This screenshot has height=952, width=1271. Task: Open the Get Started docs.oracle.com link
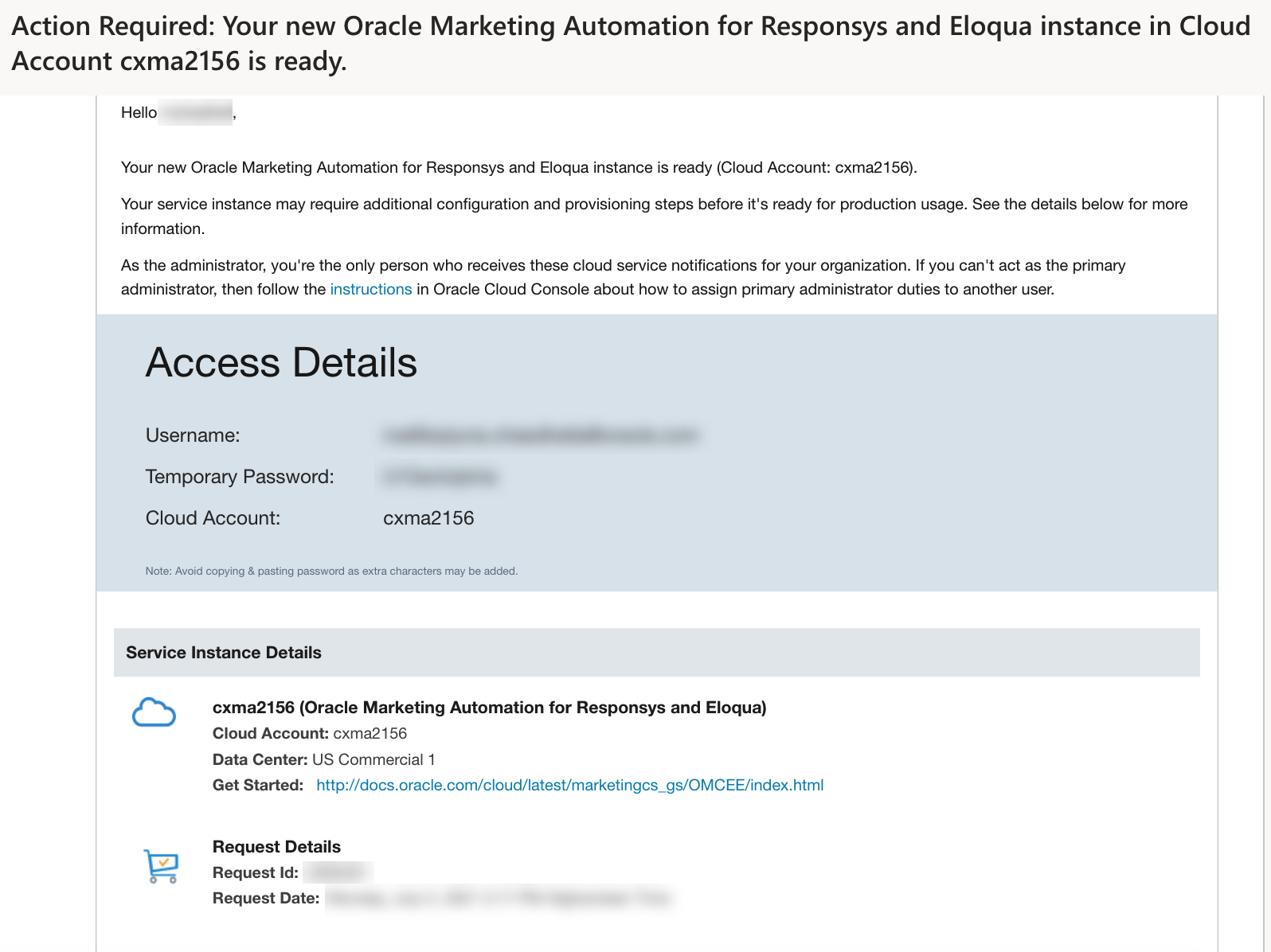click(x=570, y=785)
